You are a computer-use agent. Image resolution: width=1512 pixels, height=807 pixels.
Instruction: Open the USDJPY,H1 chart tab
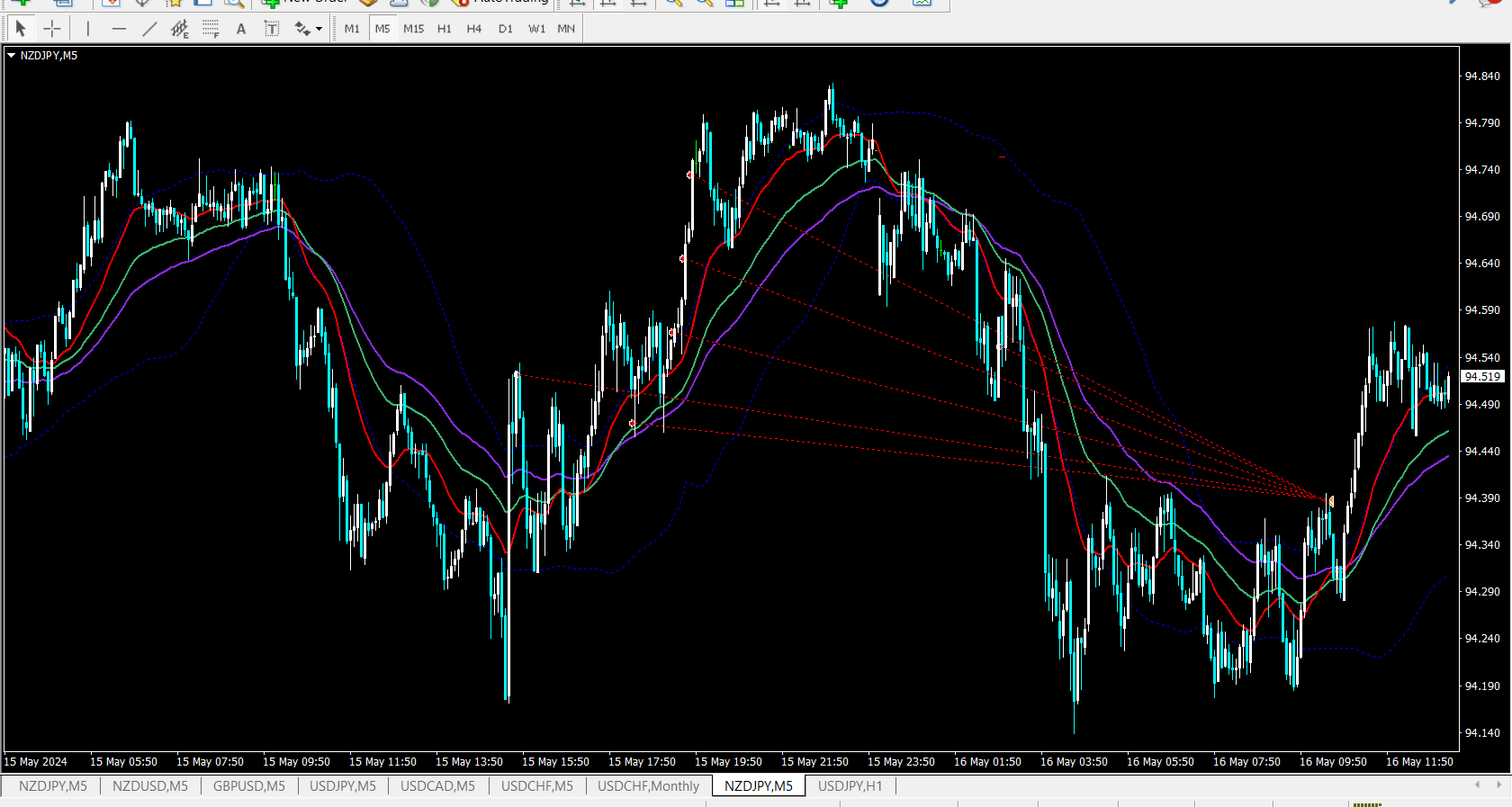pos(850,786)
